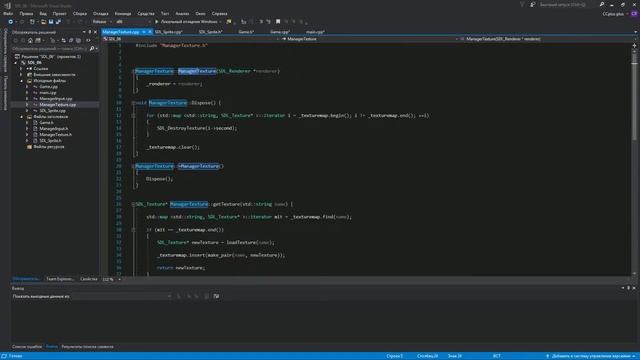
Task: Collapse the Исходные файлы folder
Action: point(22,81)
